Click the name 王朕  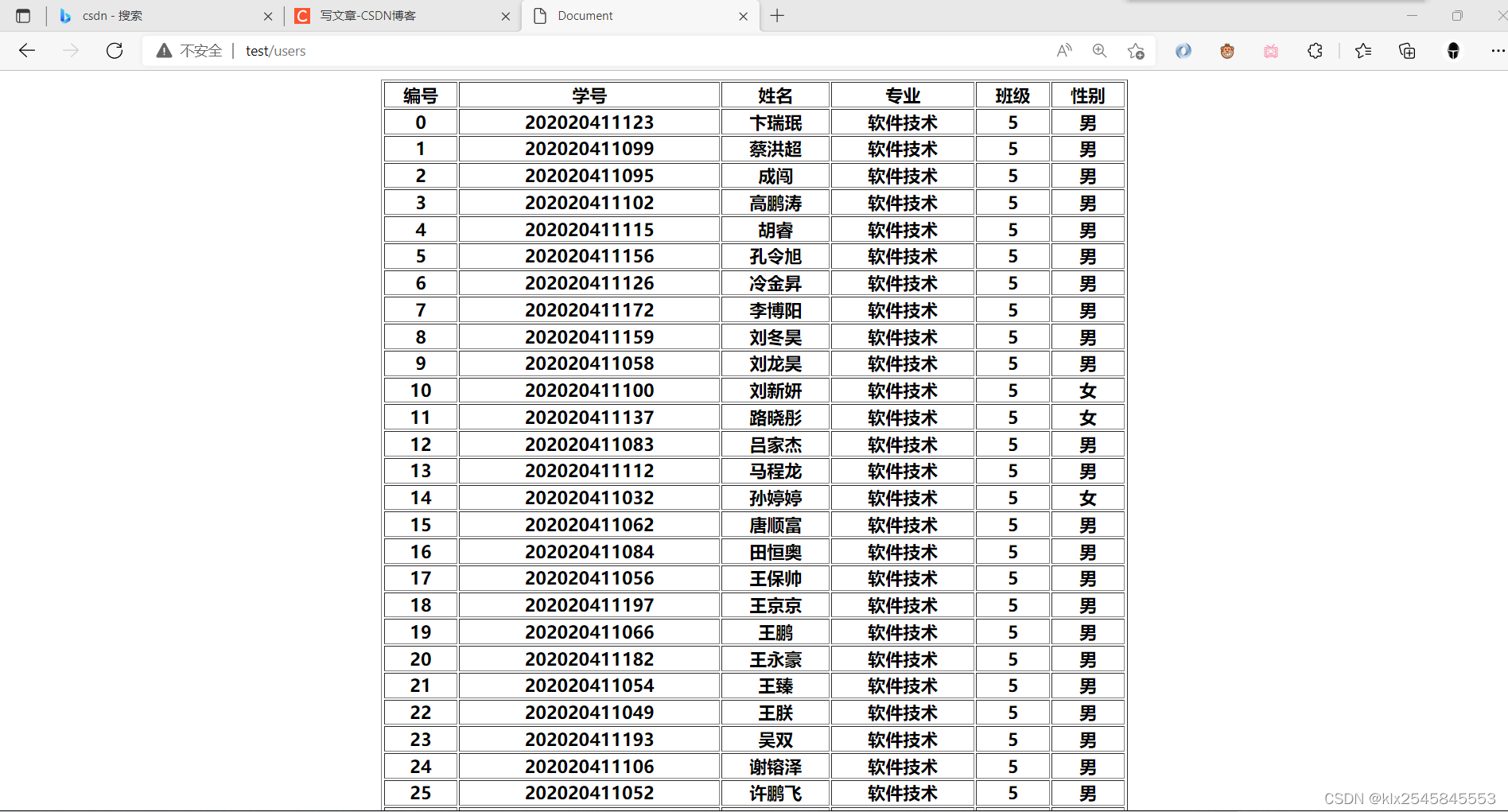click(x=775, y=713)
